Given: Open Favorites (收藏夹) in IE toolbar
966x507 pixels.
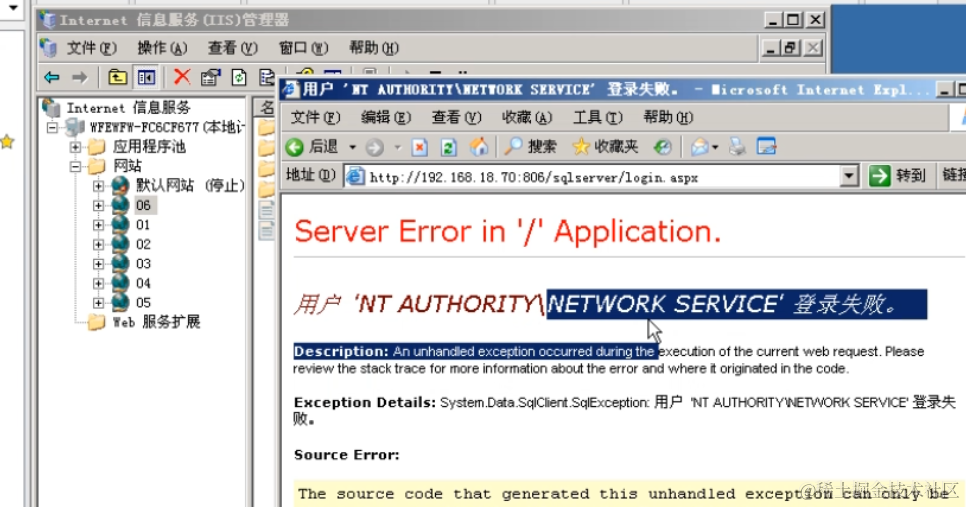Looking at the screenshot, I should point(605,147).
